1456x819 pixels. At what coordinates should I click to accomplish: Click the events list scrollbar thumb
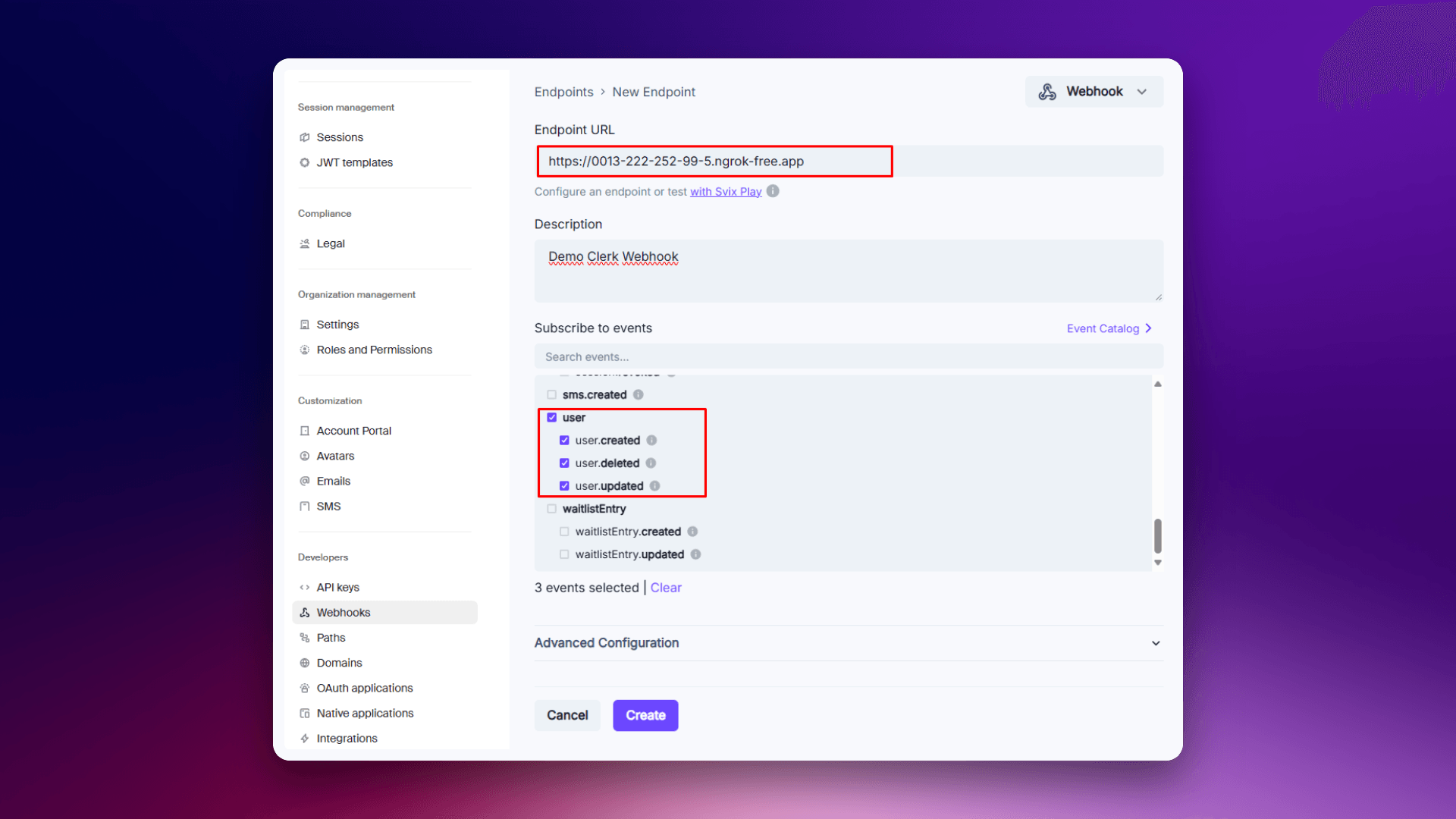click(x=1157, y=536)
